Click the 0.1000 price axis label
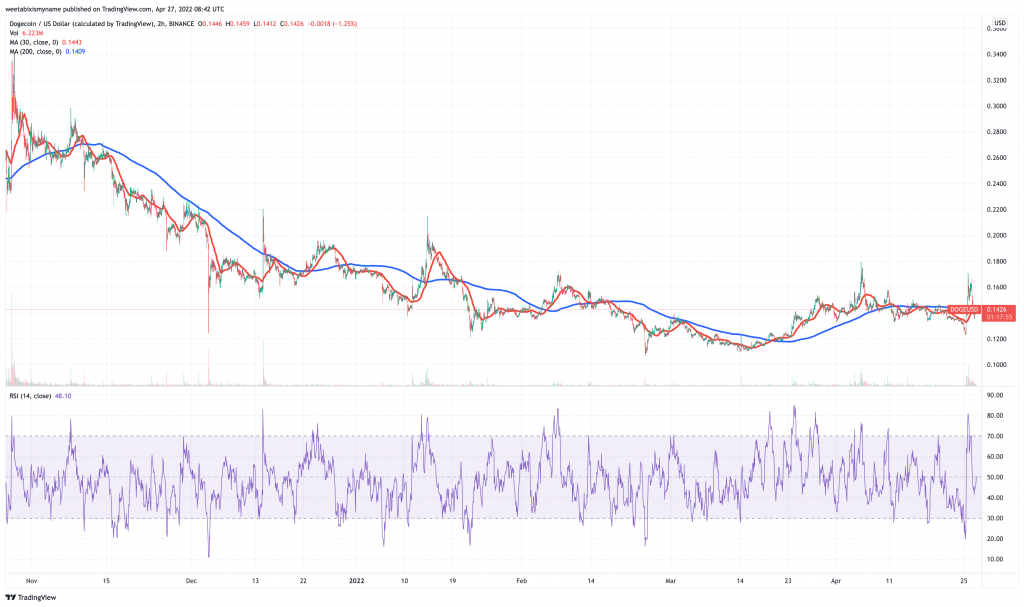 point(996,365)
